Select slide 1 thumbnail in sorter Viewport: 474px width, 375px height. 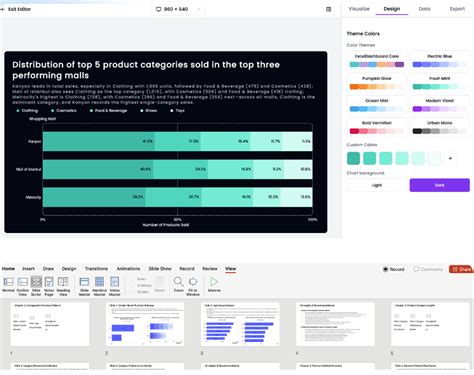click(x=50, y=324)
